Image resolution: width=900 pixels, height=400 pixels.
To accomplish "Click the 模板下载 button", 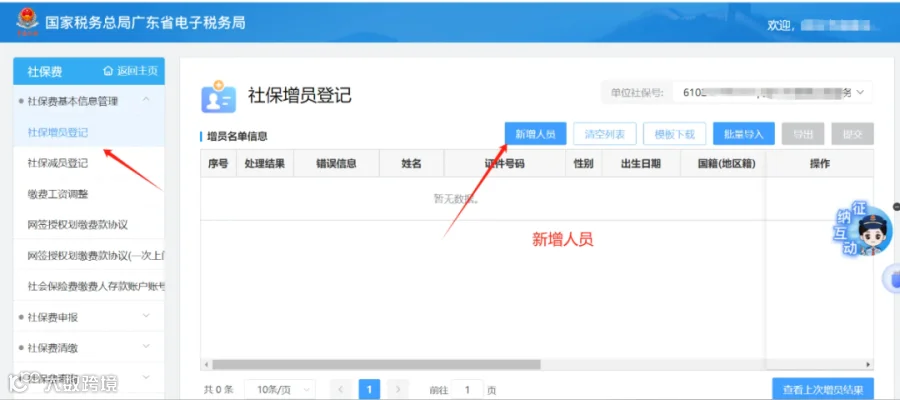I will [x=674, y=134].
